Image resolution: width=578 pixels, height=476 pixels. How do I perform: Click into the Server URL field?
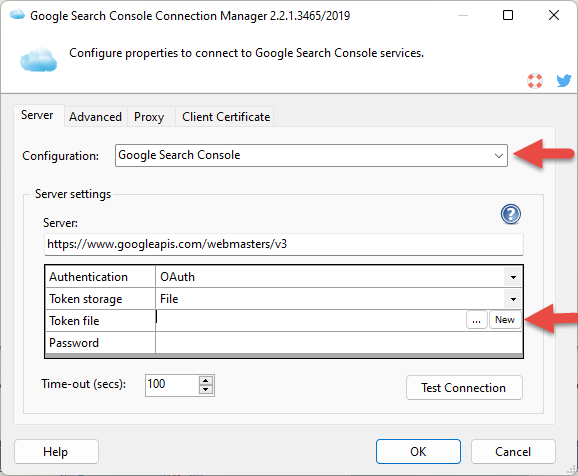click(x=283, y=244)
